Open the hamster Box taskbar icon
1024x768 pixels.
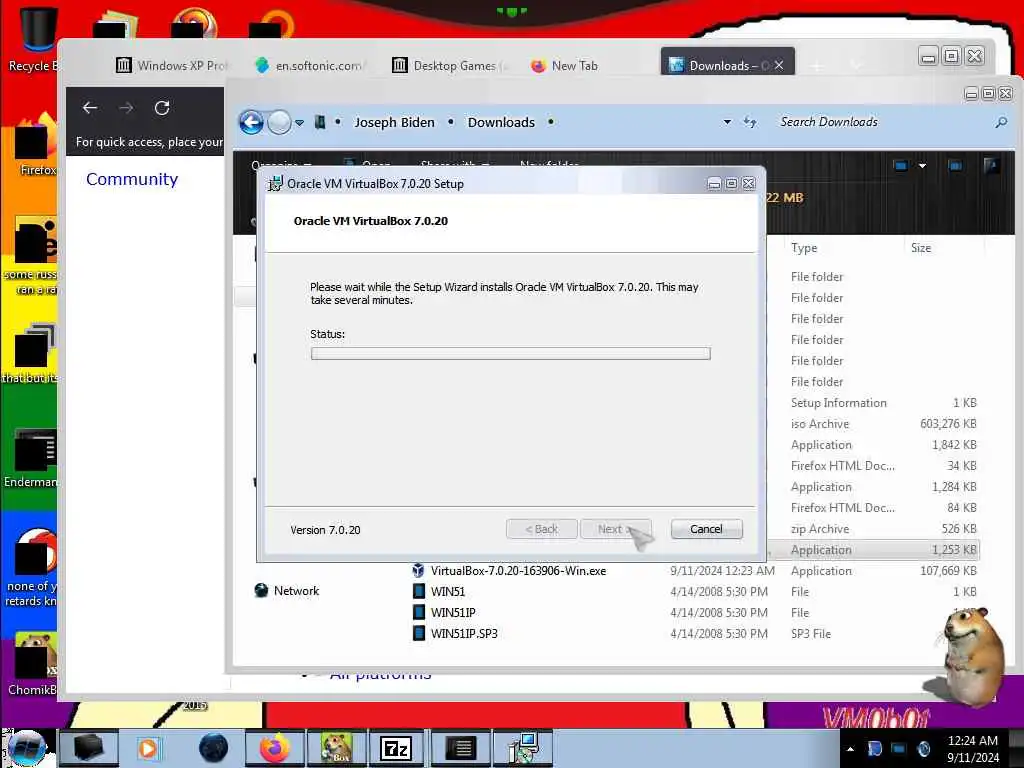pos(337,748)
